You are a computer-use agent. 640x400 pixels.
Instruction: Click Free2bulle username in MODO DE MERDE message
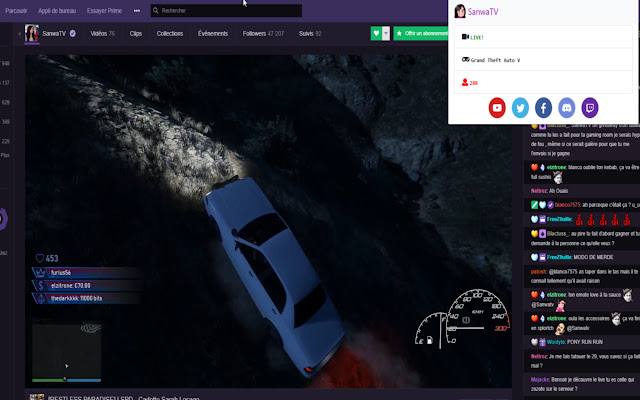[559, 257]
